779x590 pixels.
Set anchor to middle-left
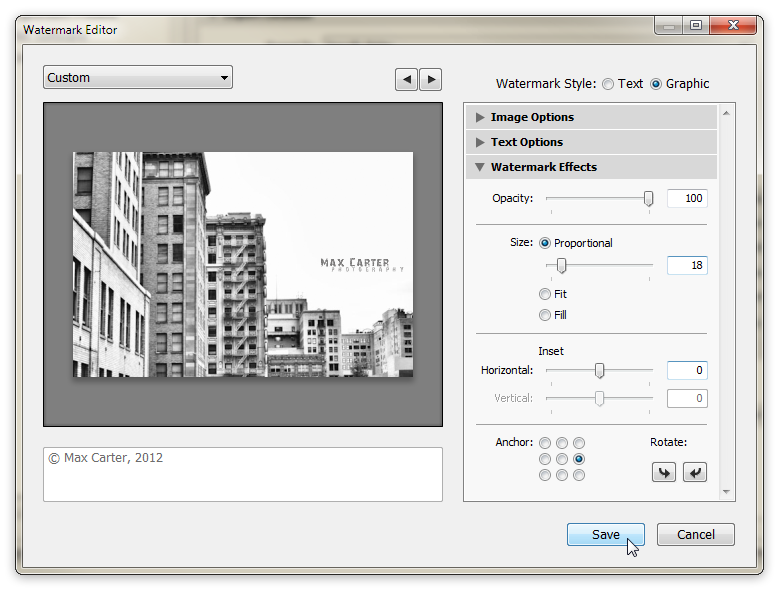point(545,459)
